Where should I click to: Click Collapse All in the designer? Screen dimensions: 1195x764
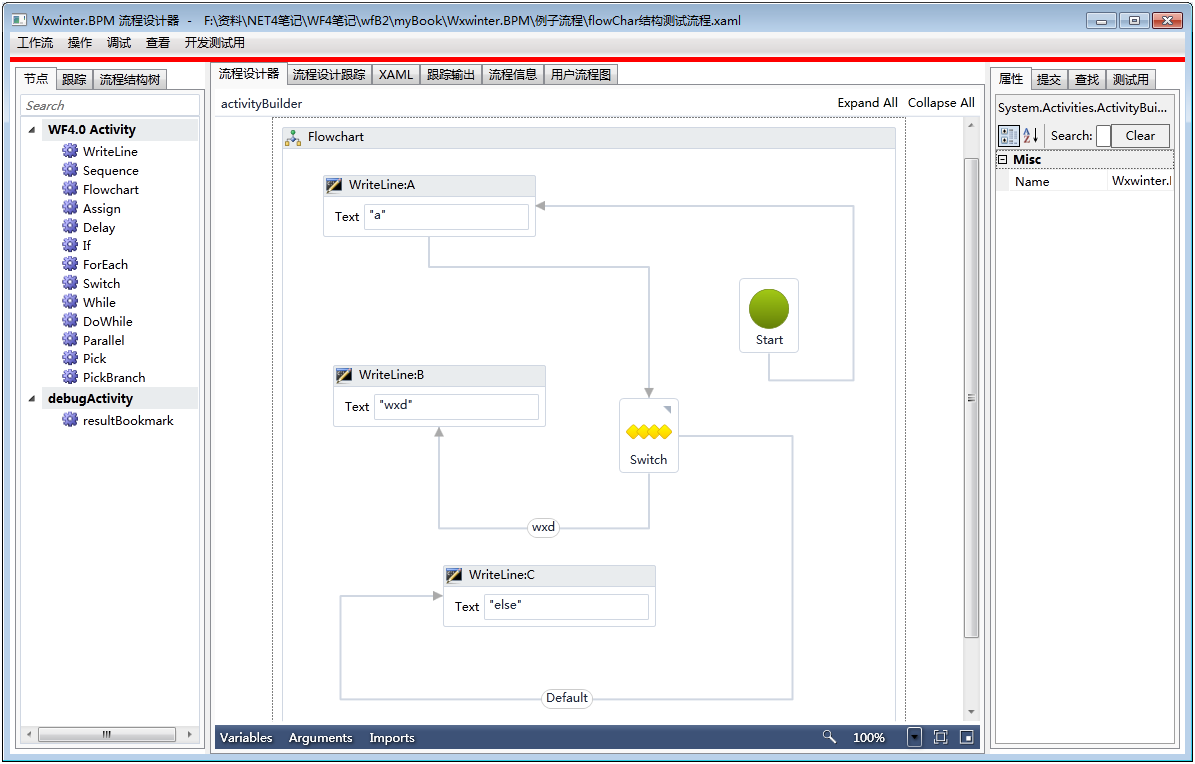point(940,103)
